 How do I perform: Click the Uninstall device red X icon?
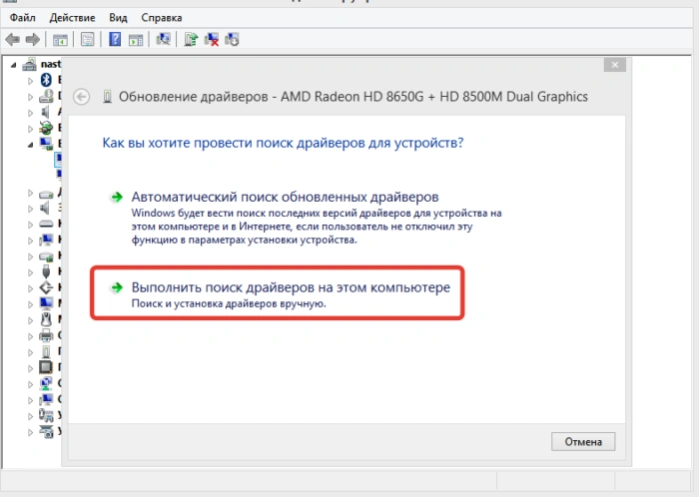point(211,40)
